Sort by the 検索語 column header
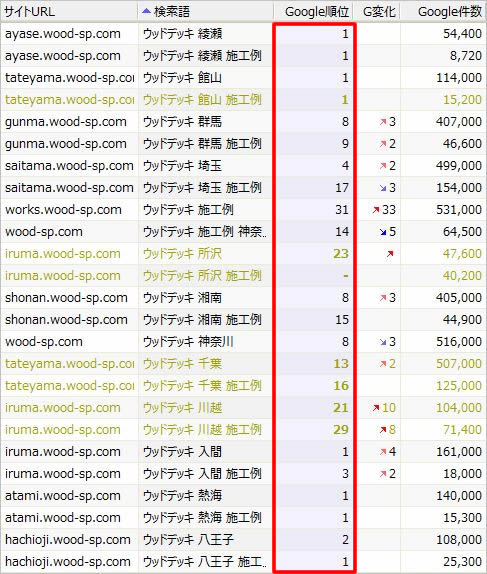 coord(205,11)
